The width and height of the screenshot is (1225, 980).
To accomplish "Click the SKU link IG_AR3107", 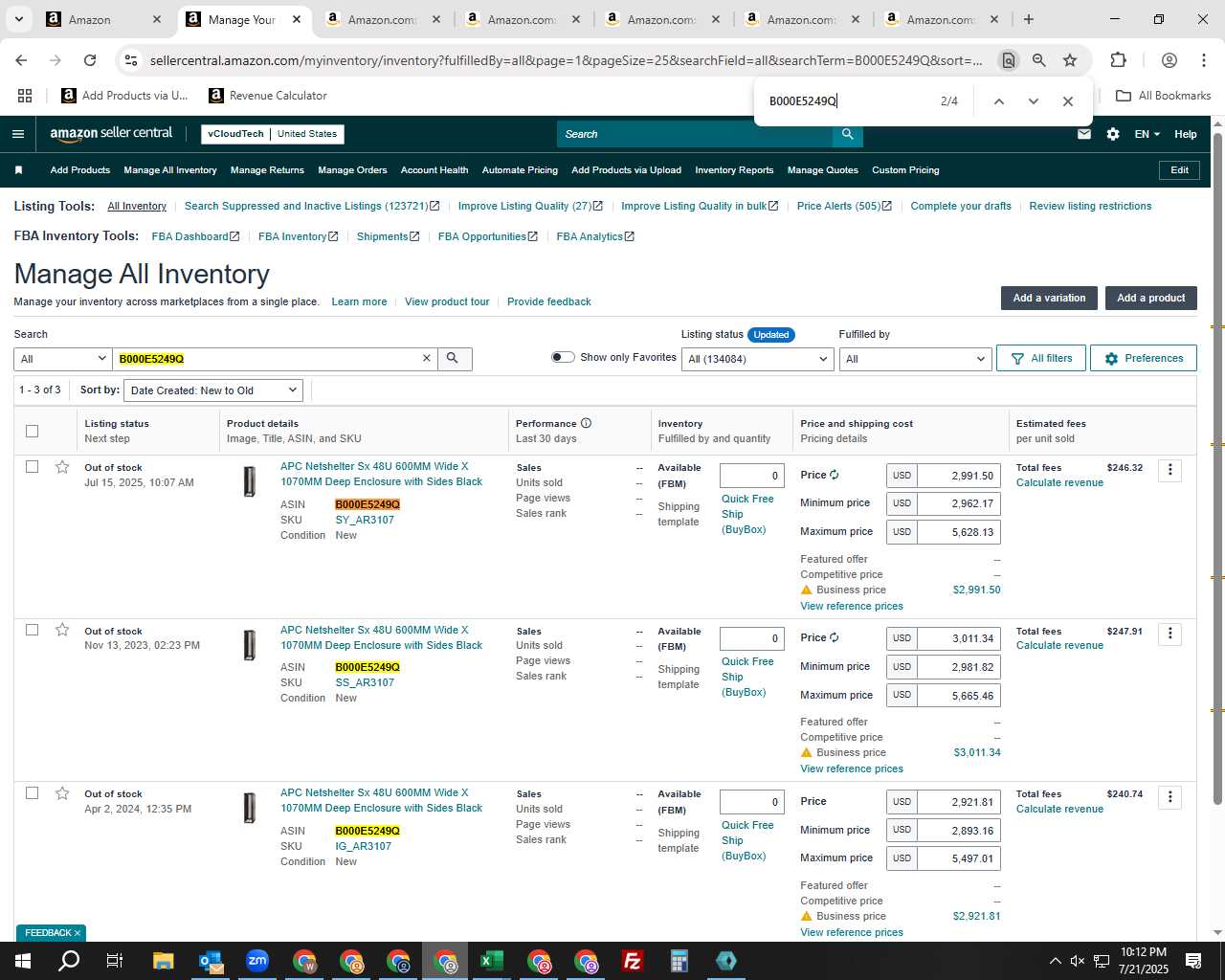I will tap(364, 846).
